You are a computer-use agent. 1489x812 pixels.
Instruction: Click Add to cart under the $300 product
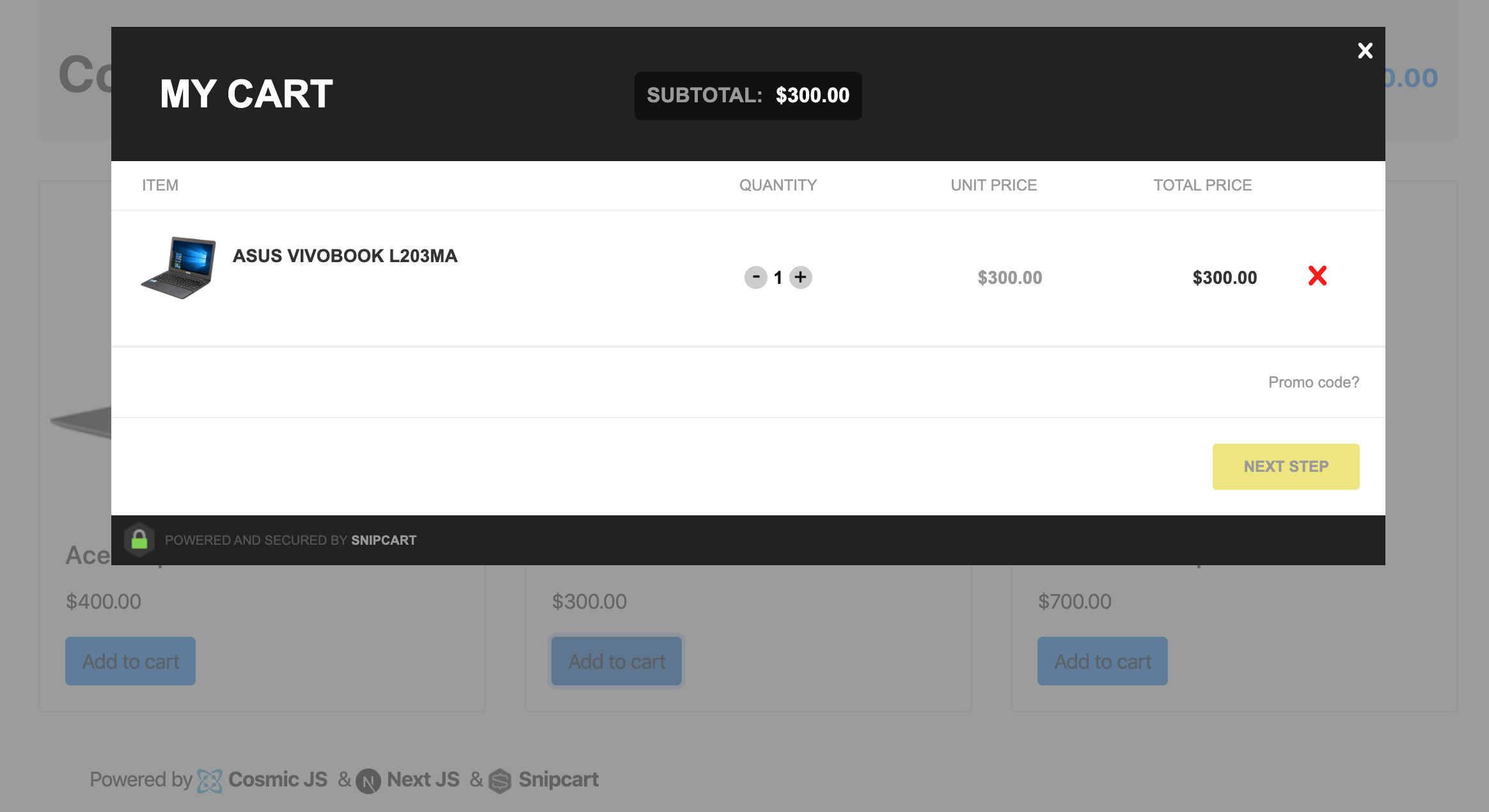click(x=616, y=660)
